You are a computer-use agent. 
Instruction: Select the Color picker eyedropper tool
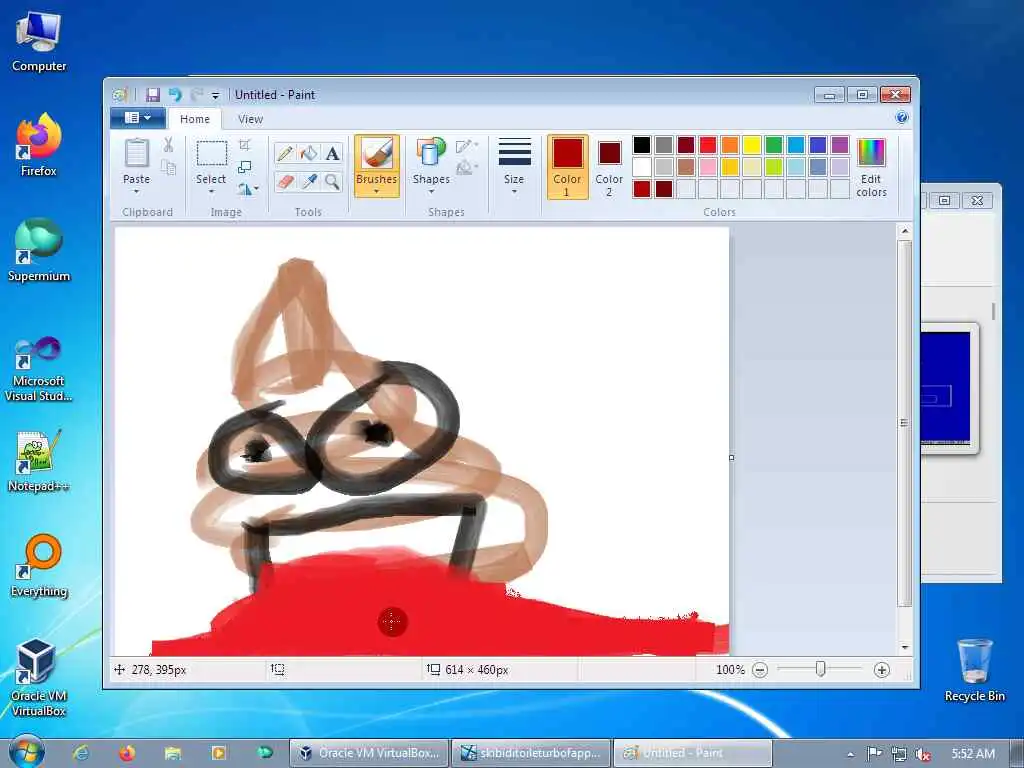[x=308, y=182]
